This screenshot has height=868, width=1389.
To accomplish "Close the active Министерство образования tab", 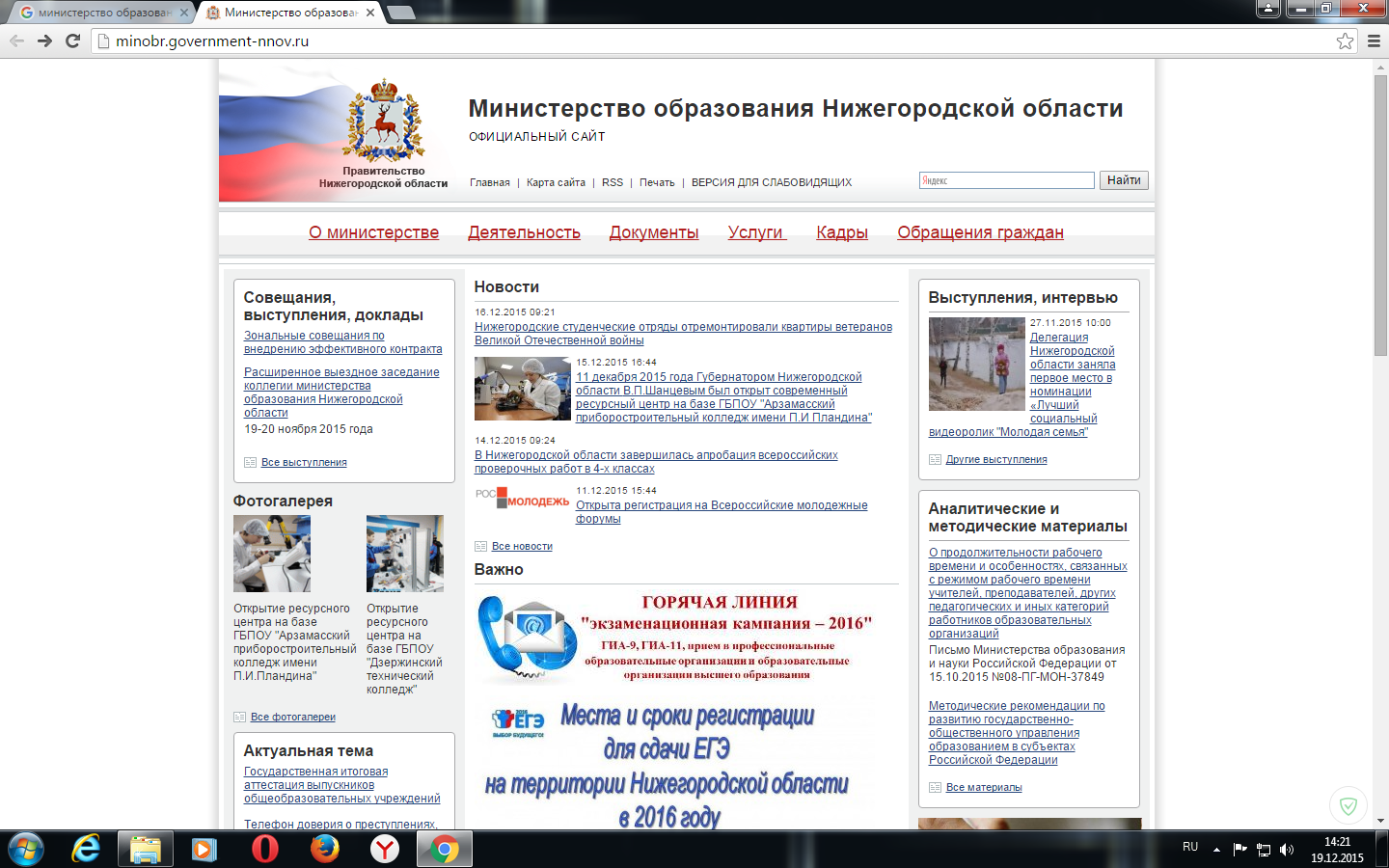I will tap(370, 13).
